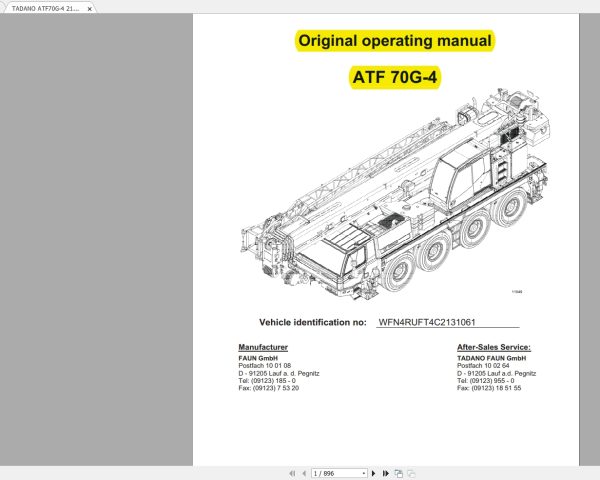Click the 'Original operating manual' heading
The height and width of the screenshot is (480, 600).
point(395,41)
